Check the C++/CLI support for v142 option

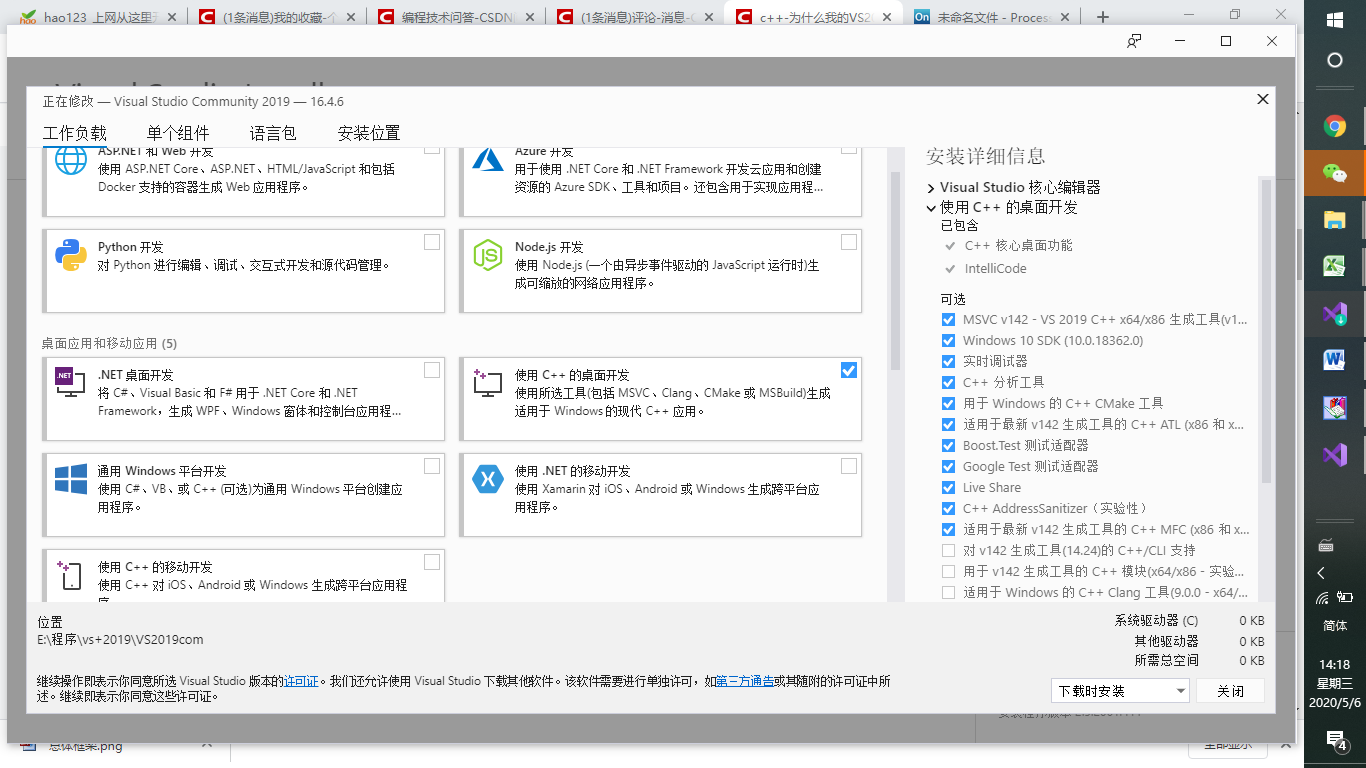[948, 551]
